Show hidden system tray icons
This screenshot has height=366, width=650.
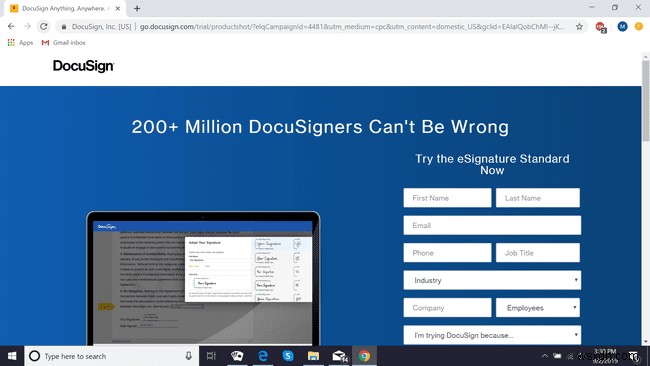coord(545,356)
